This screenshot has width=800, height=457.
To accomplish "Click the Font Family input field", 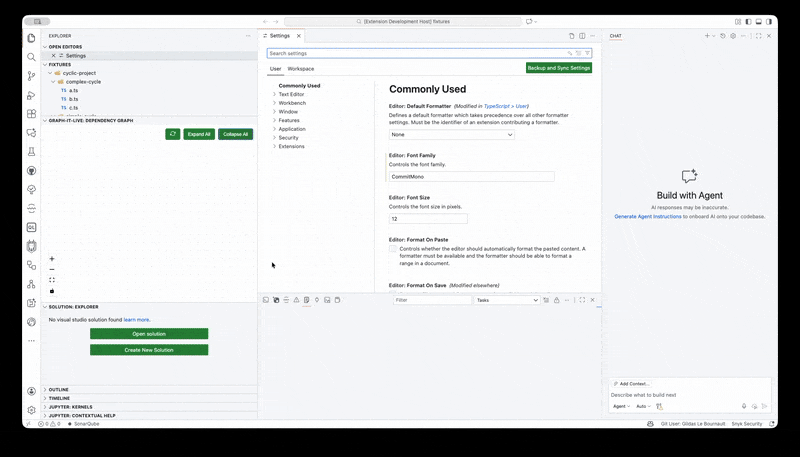I will (471, 176).
